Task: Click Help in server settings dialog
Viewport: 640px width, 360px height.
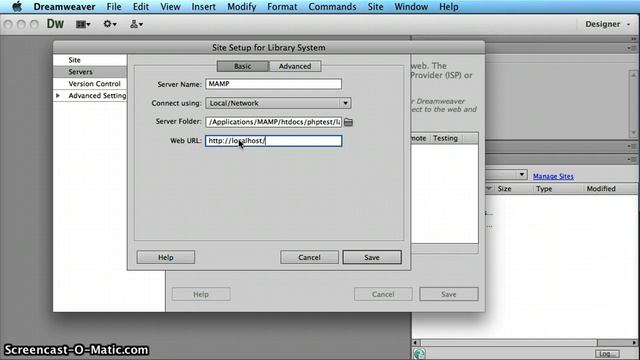Action: coord(166,258)
